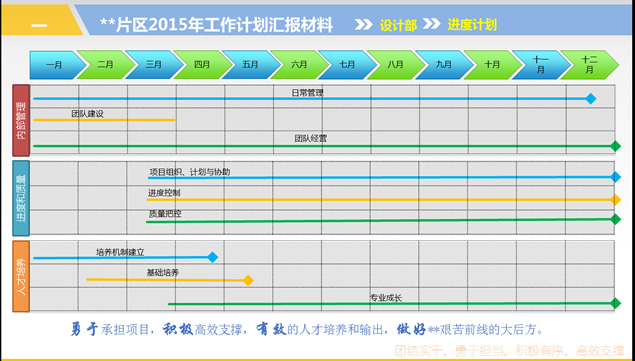Choose the 九月 month arrow

click(x=444, y=65)
